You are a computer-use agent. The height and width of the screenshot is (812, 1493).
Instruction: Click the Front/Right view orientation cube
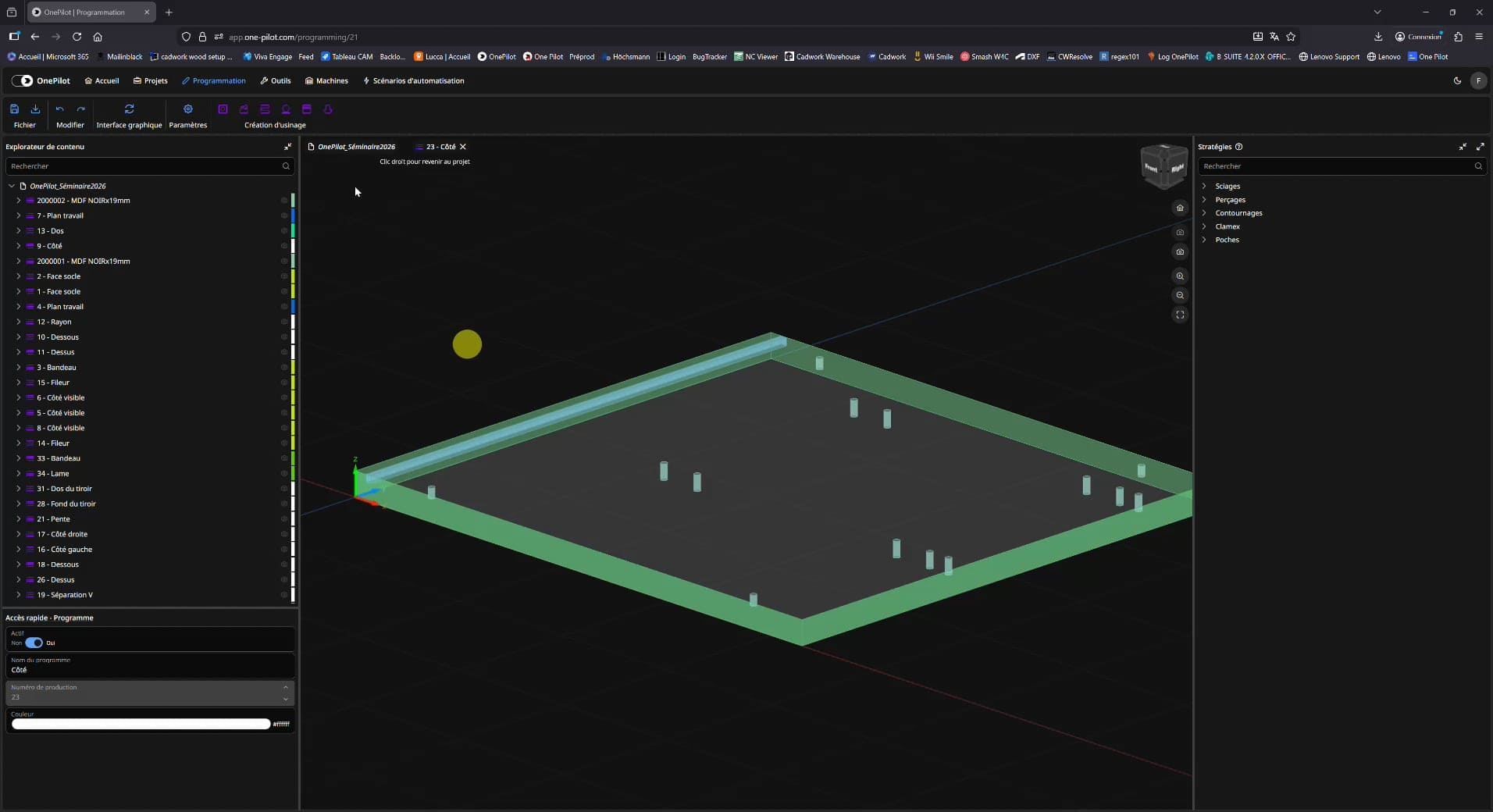click(1163, 166)
